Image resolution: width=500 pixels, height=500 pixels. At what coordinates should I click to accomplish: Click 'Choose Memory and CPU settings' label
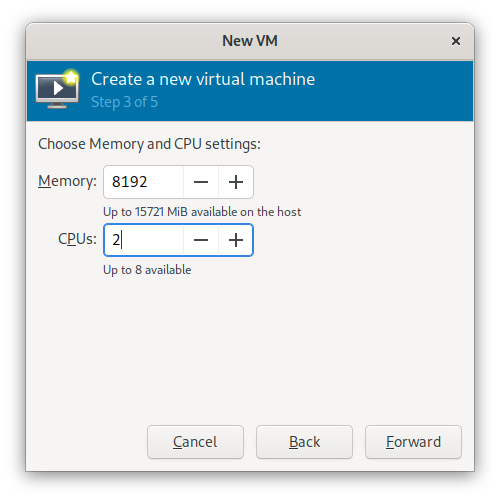149,144
